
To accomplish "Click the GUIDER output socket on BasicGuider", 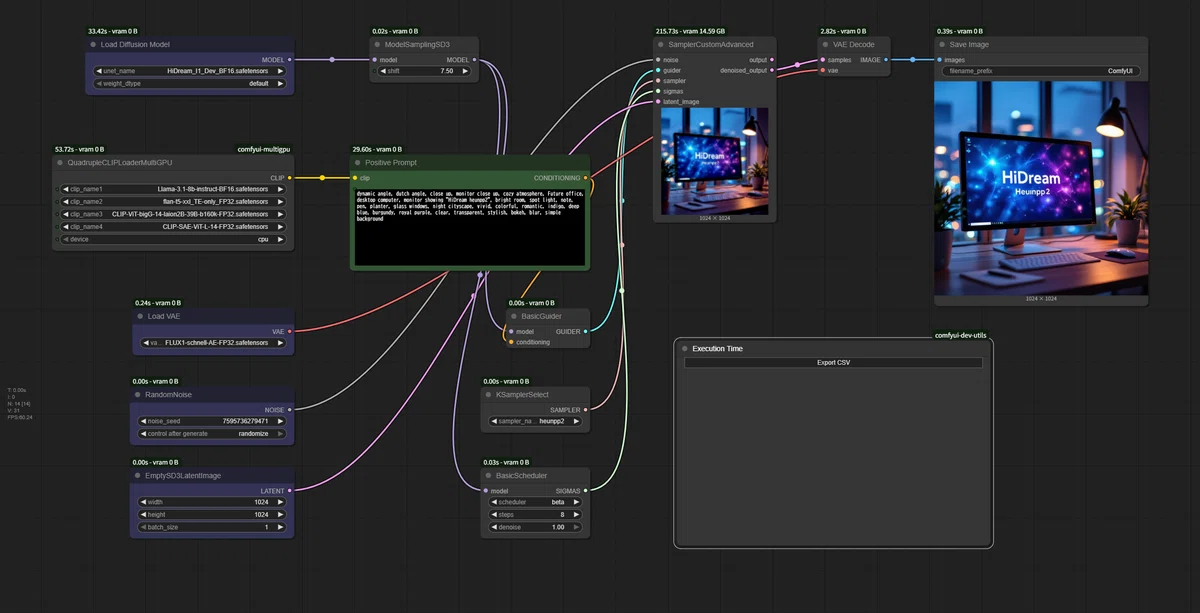I will point(585,331).
